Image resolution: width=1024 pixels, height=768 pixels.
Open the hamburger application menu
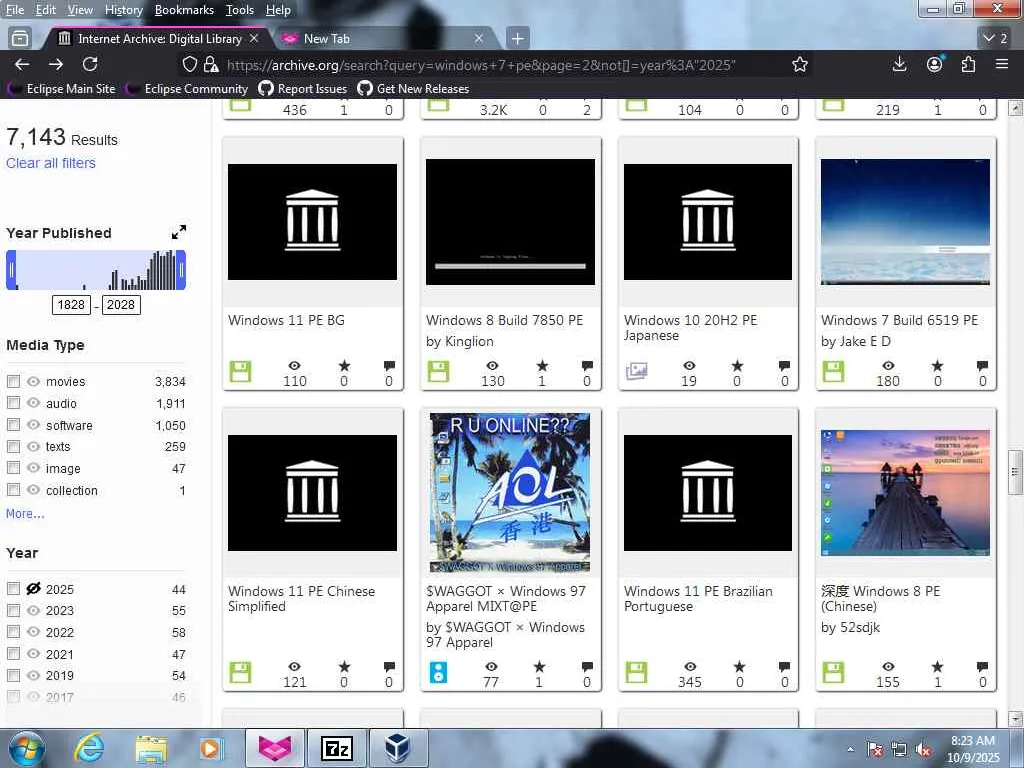pyautogui.click(x=1002, y=64)
